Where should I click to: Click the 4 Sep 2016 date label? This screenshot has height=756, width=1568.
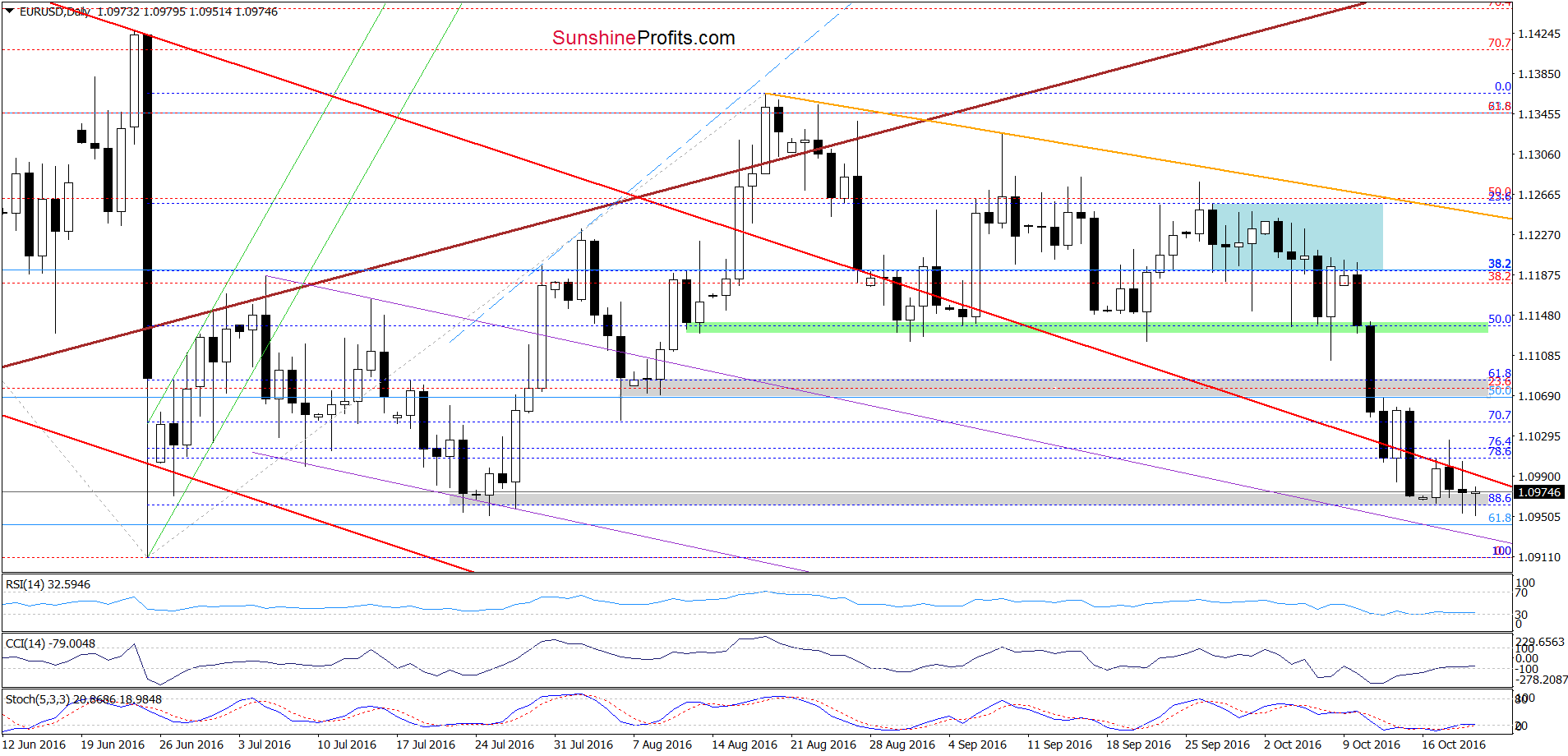978,744
